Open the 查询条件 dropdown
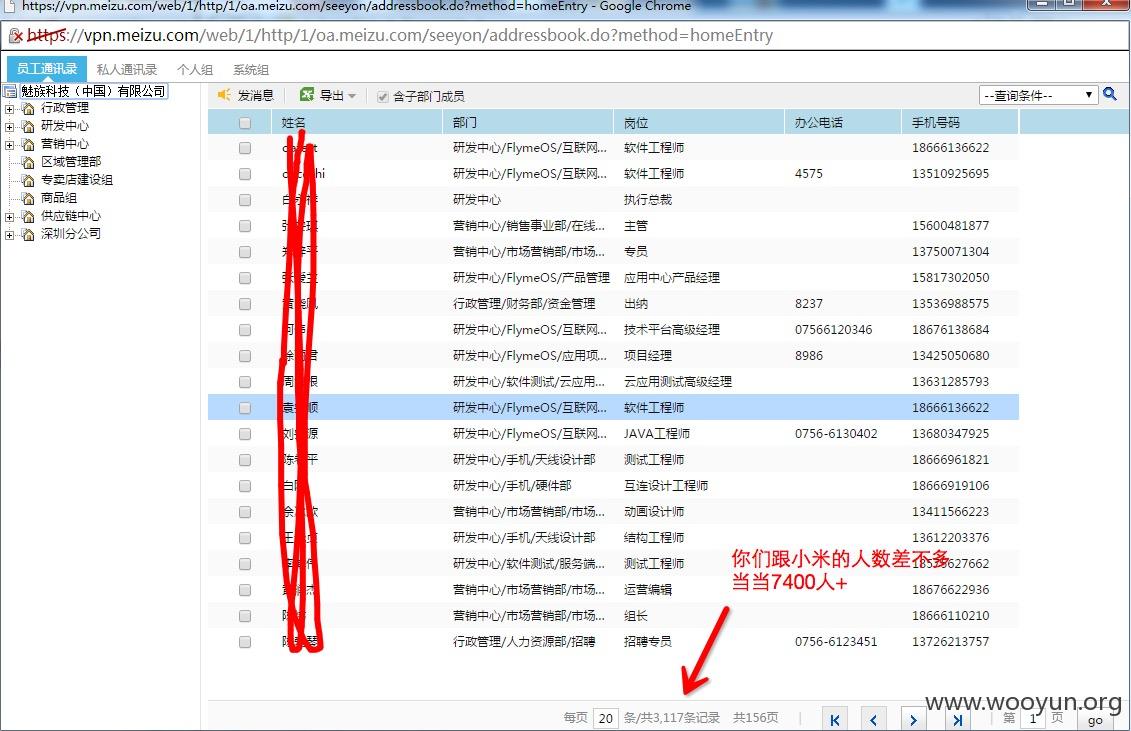The image size is (1131, 731). click(1038, 95)
